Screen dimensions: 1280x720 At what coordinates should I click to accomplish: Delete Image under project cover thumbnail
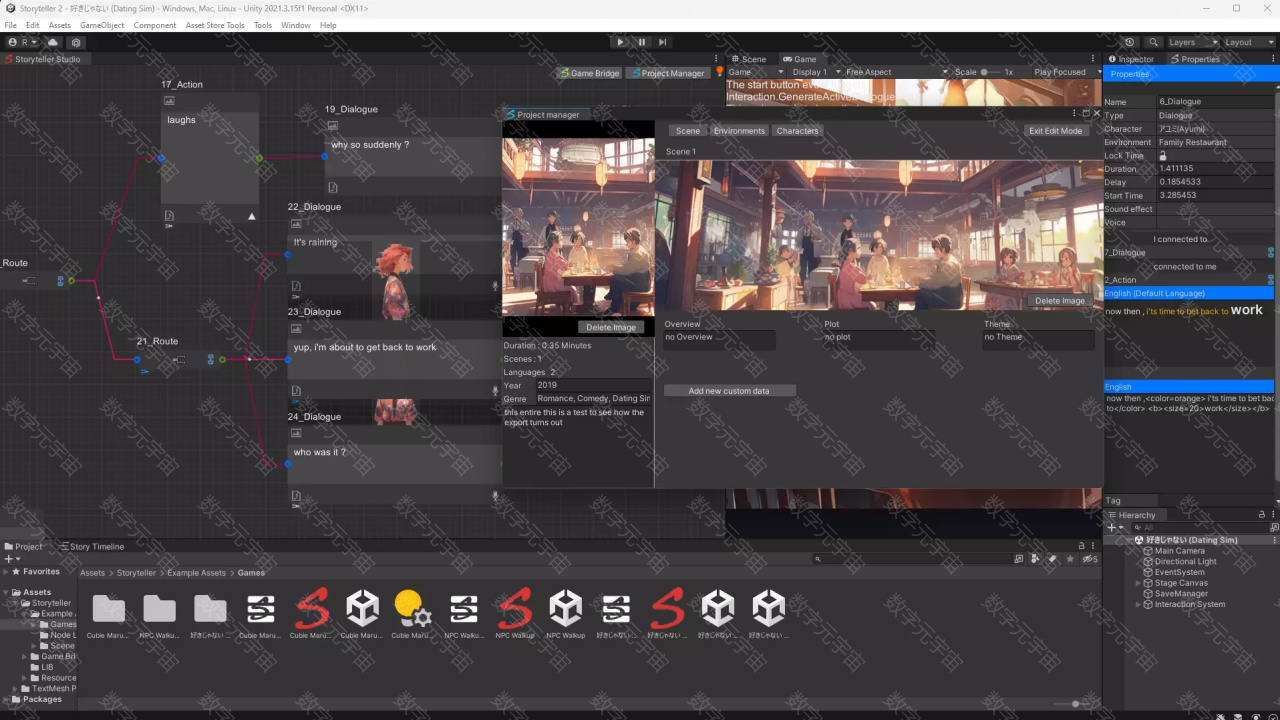(x=611, y=328)
